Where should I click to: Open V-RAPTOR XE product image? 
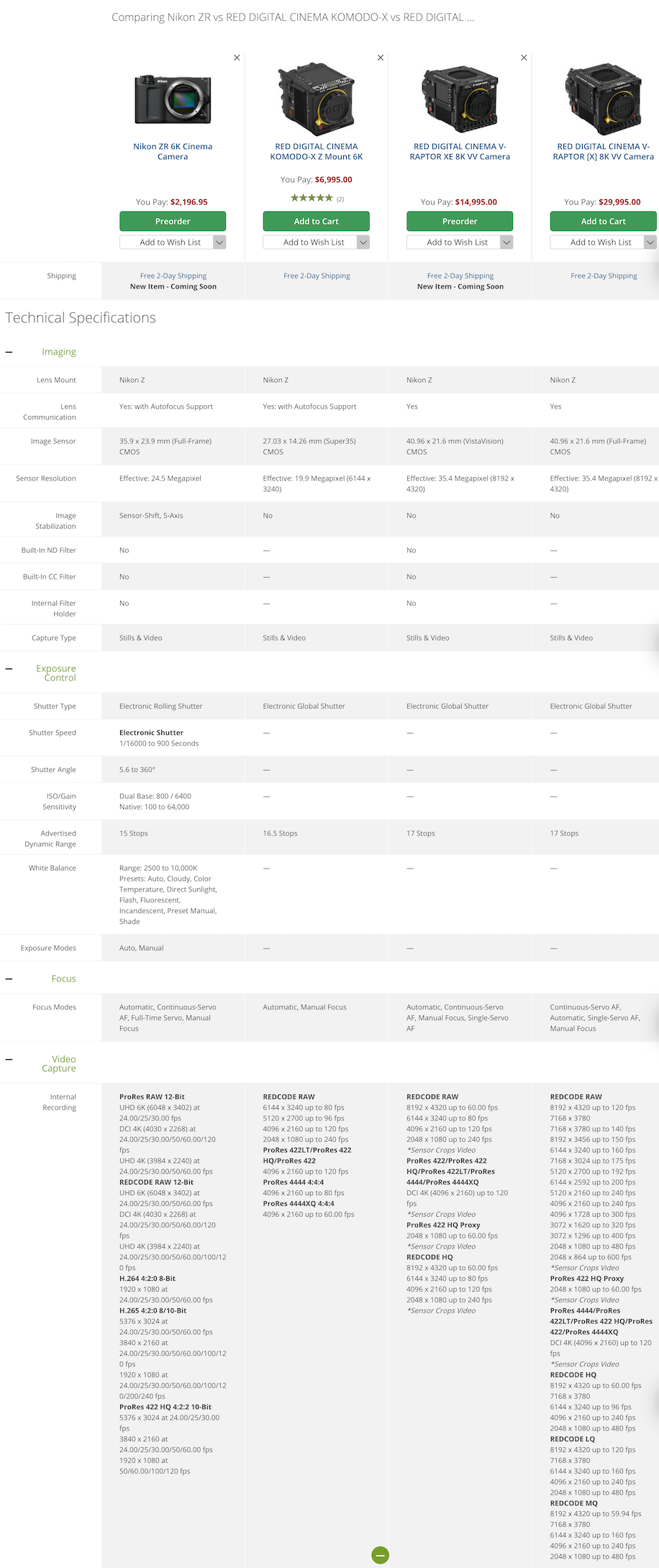[460, 99]
